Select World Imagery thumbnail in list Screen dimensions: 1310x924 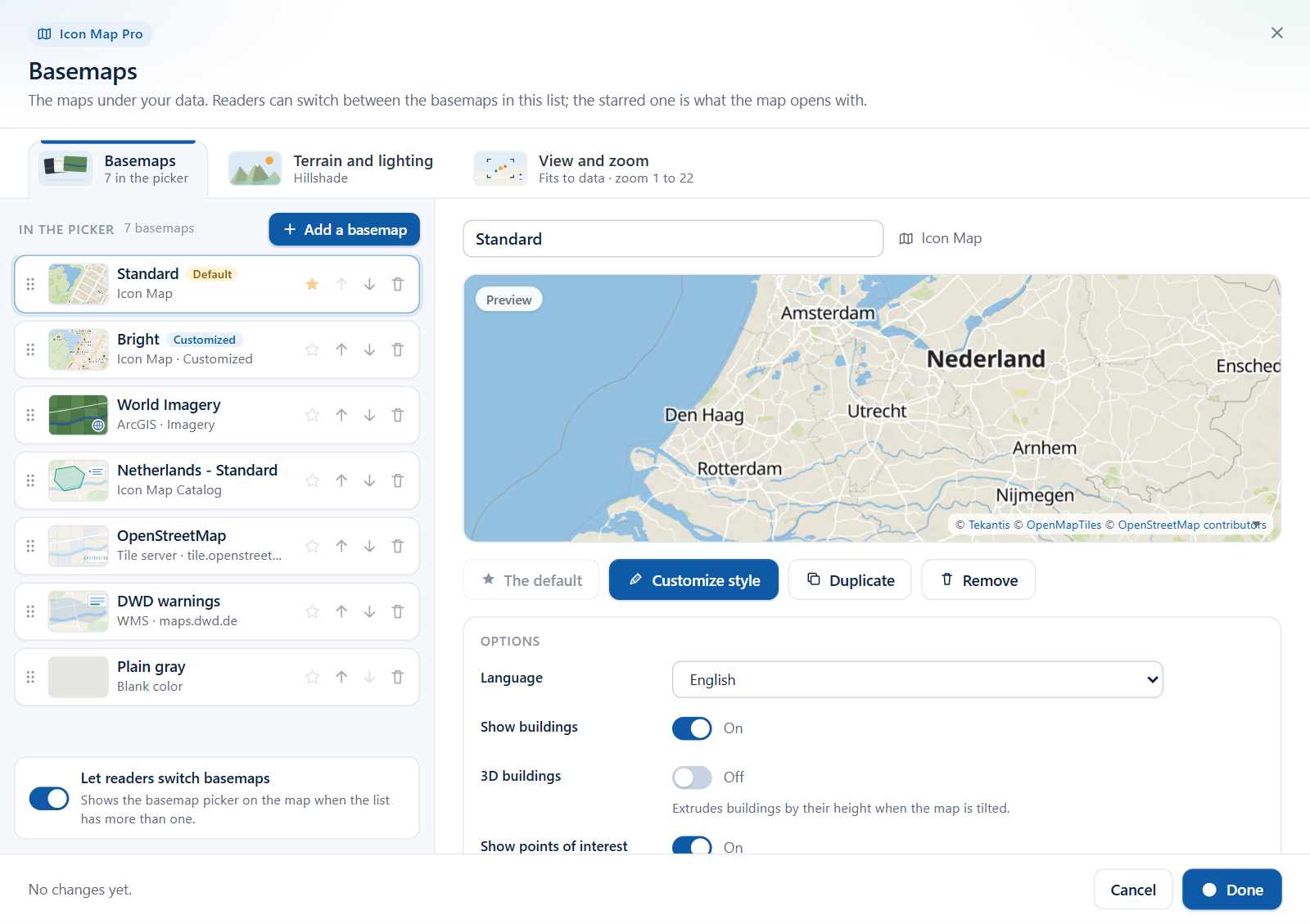click(x=79, y=415)
